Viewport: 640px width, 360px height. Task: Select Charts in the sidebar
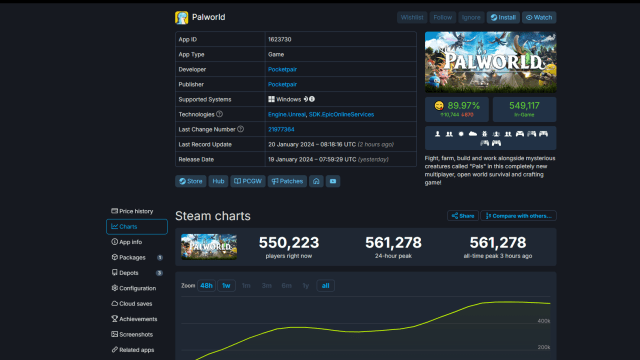click(136, 227)
